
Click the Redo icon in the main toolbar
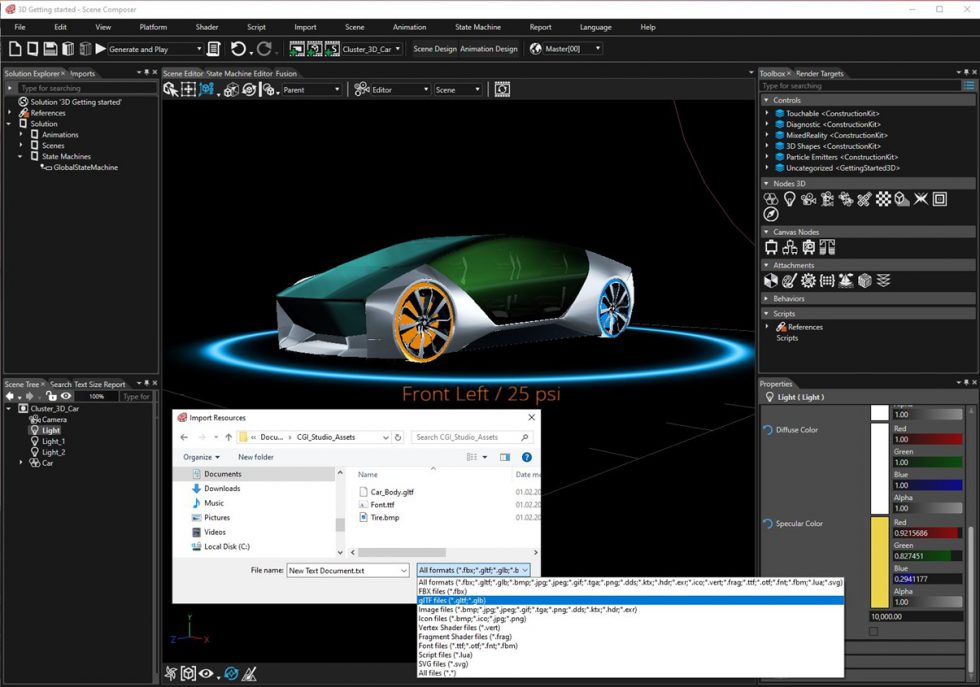(265, 48)
